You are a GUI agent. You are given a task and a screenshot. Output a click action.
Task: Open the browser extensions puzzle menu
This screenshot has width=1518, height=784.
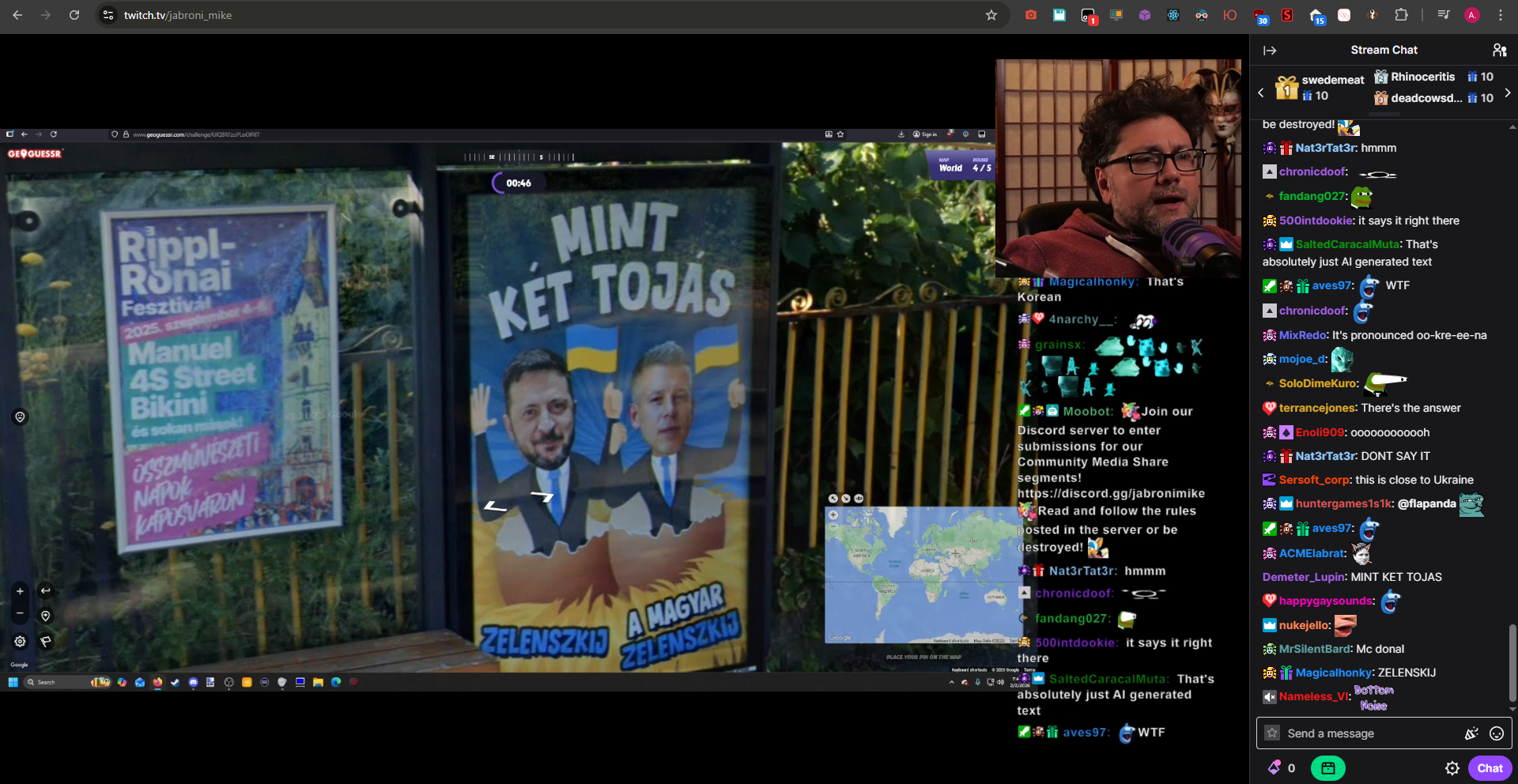point(1401,15)
